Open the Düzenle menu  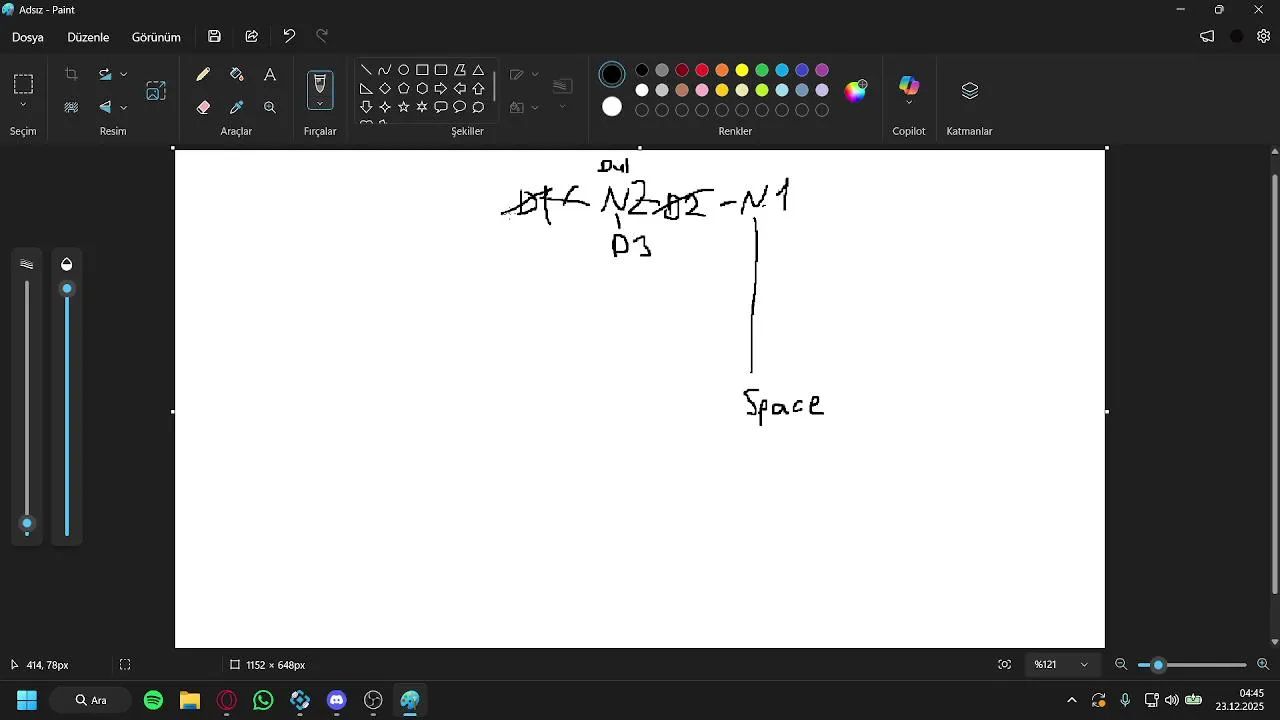coord(88,37)
